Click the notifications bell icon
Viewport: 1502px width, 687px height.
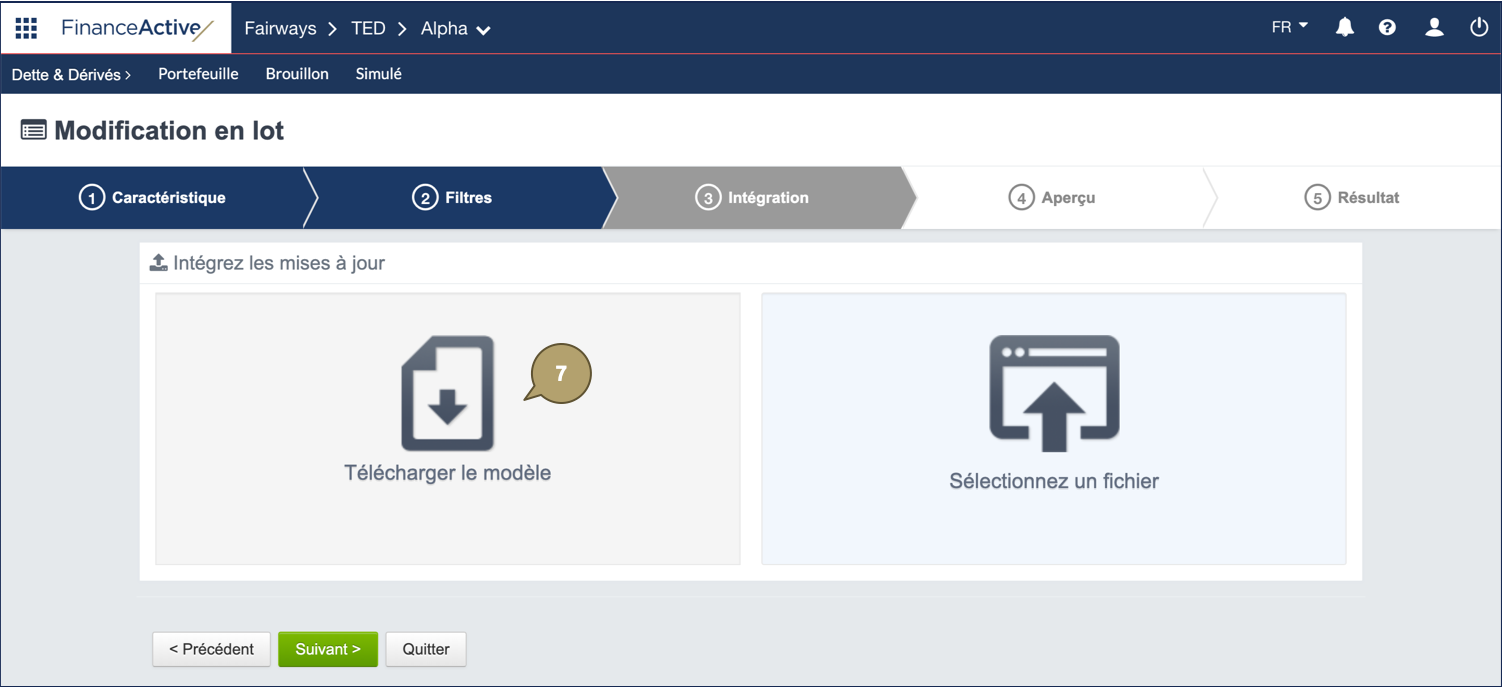(1345, 28)
